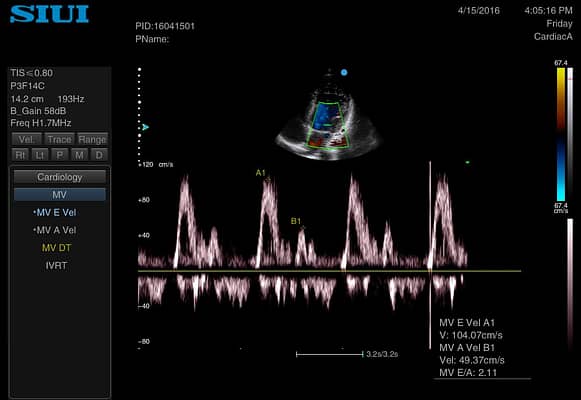Select the Trace measurement button
Image resolution: width=581 pixels, height=400 pixels.
click(x=59, y=140)
